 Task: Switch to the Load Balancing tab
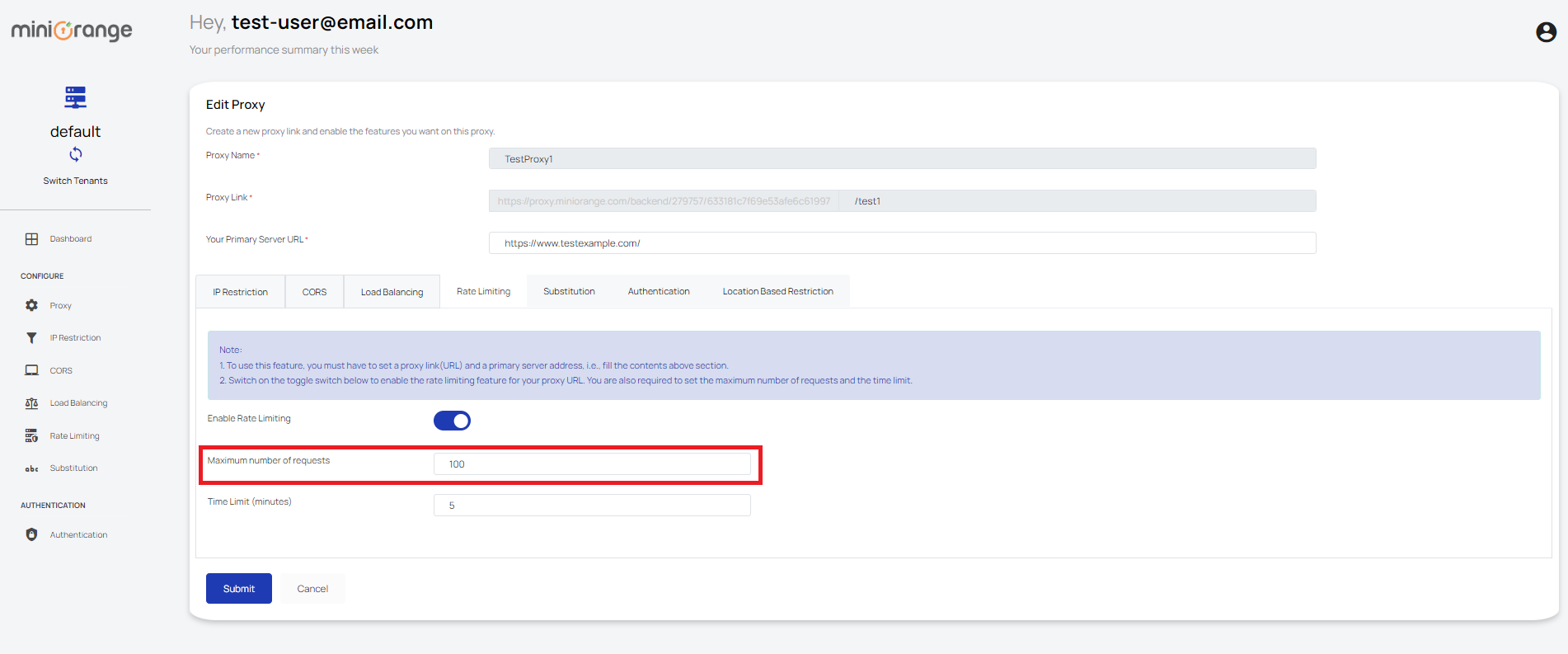click(x=392, y=292)
